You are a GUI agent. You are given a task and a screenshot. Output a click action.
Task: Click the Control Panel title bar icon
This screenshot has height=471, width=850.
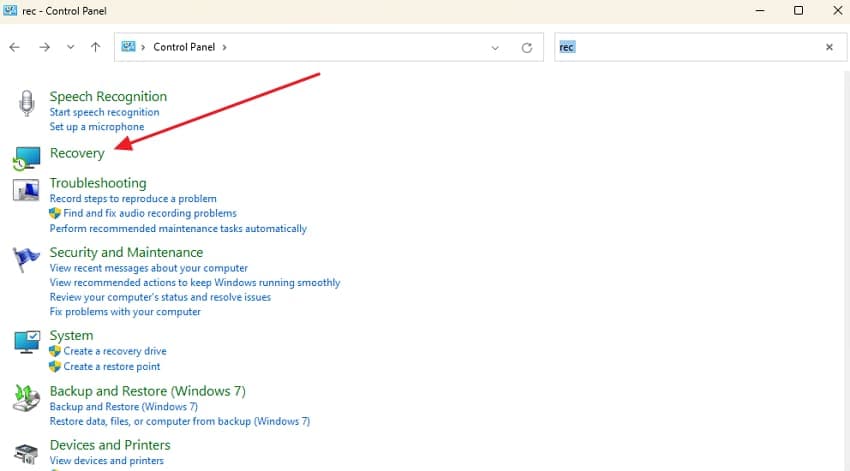(x=10, y=10)
